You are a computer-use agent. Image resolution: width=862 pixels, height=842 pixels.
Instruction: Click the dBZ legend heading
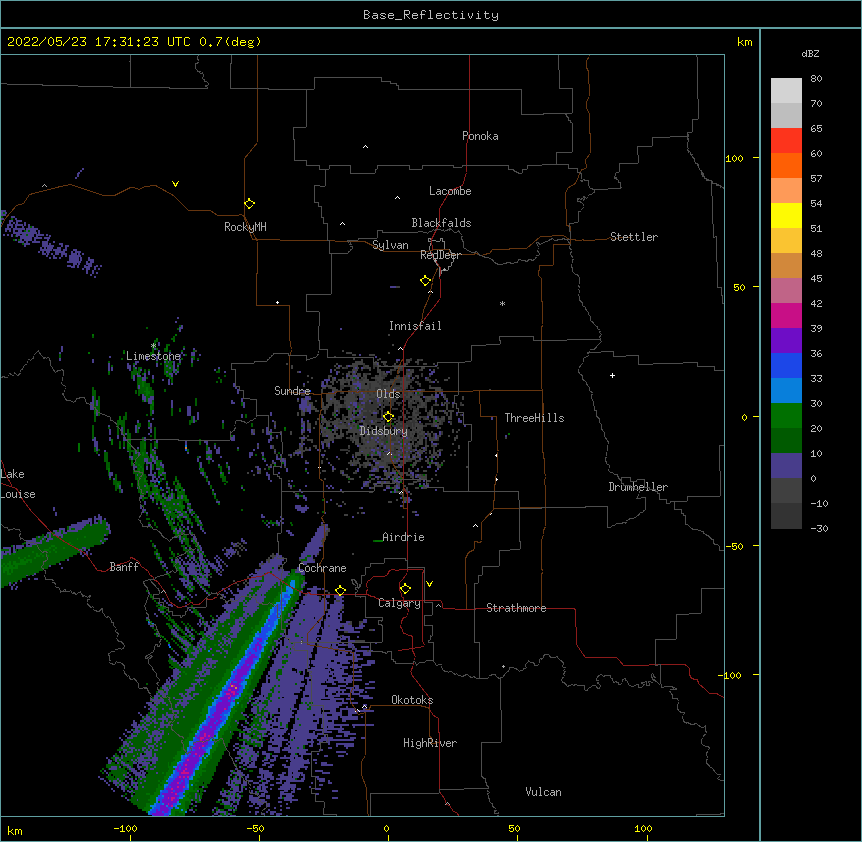click(810, 54)
